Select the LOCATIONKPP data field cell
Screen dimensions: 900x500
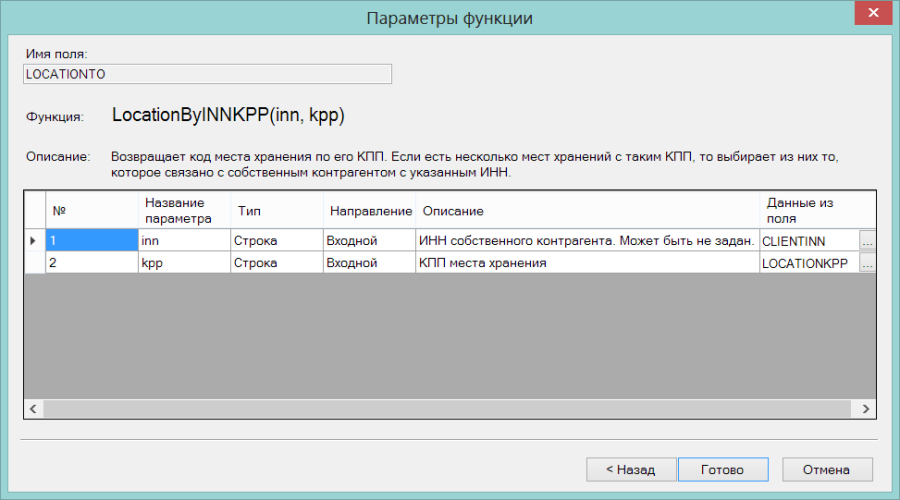point(809,263)
